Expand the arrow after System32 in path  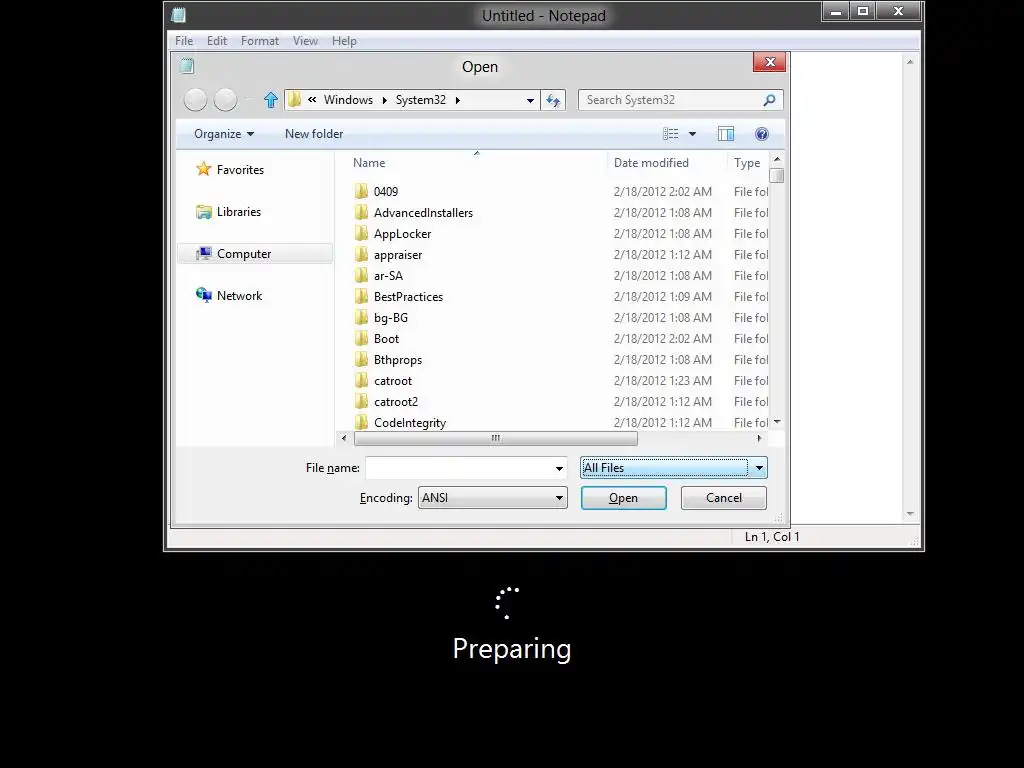click(458, 100)
